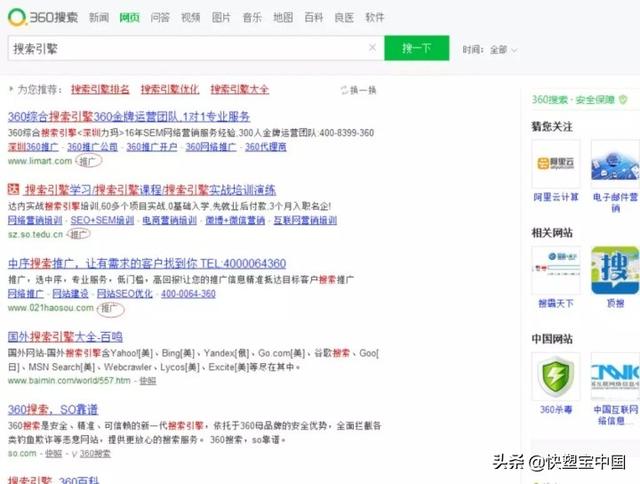Click the 网络营销培训 sublink

coord(35,220)
